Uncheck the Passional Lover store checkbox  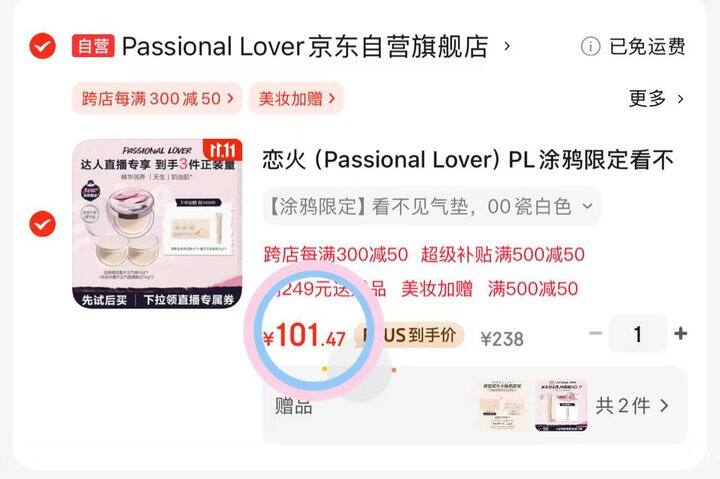click(42, 46)
